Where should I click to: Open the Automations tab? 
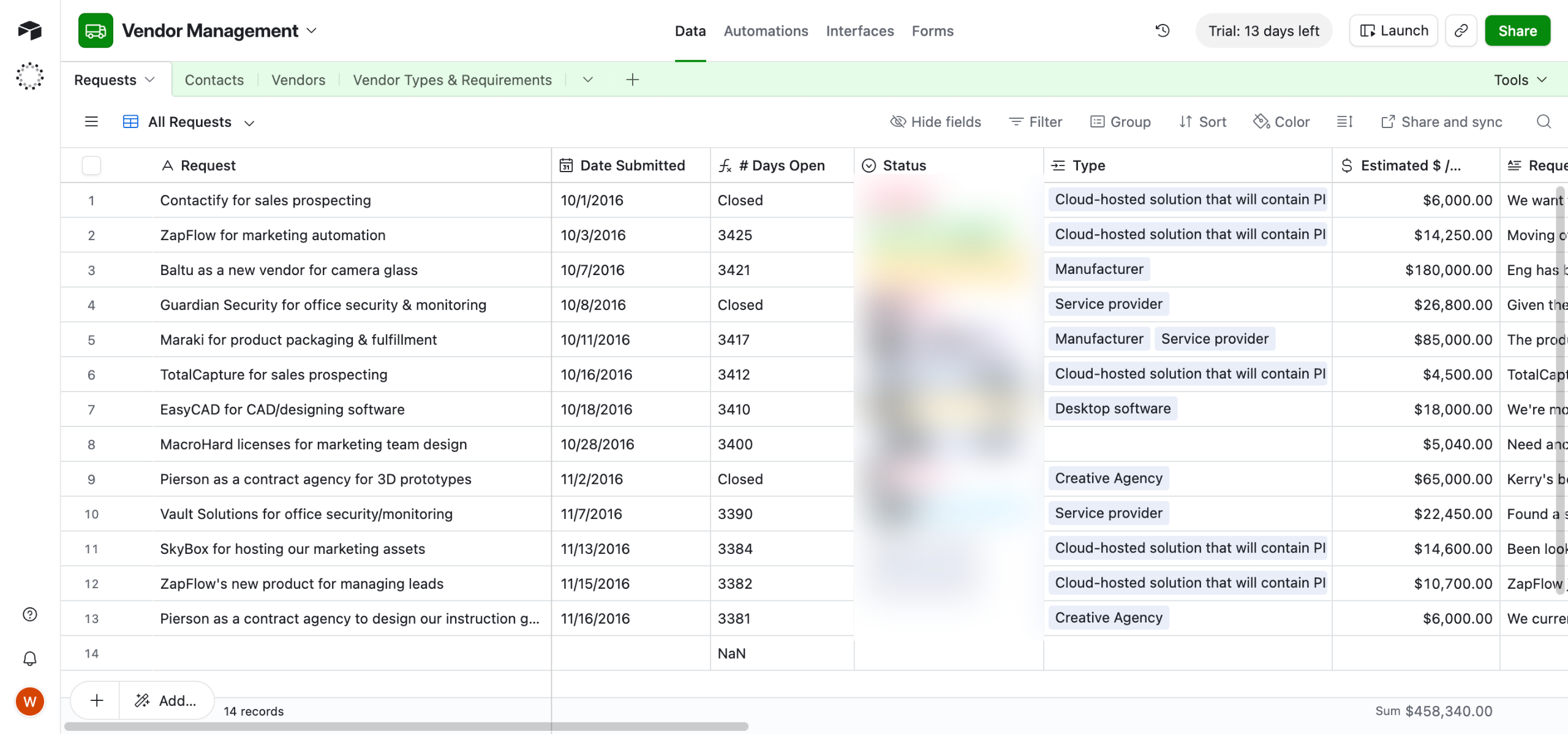[766, 31]
